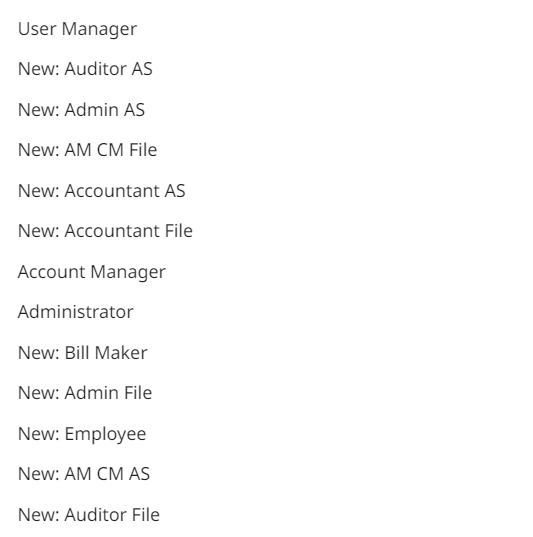Select New: Bill Maker option
This screenshot has height=537, width=533.
83,353
